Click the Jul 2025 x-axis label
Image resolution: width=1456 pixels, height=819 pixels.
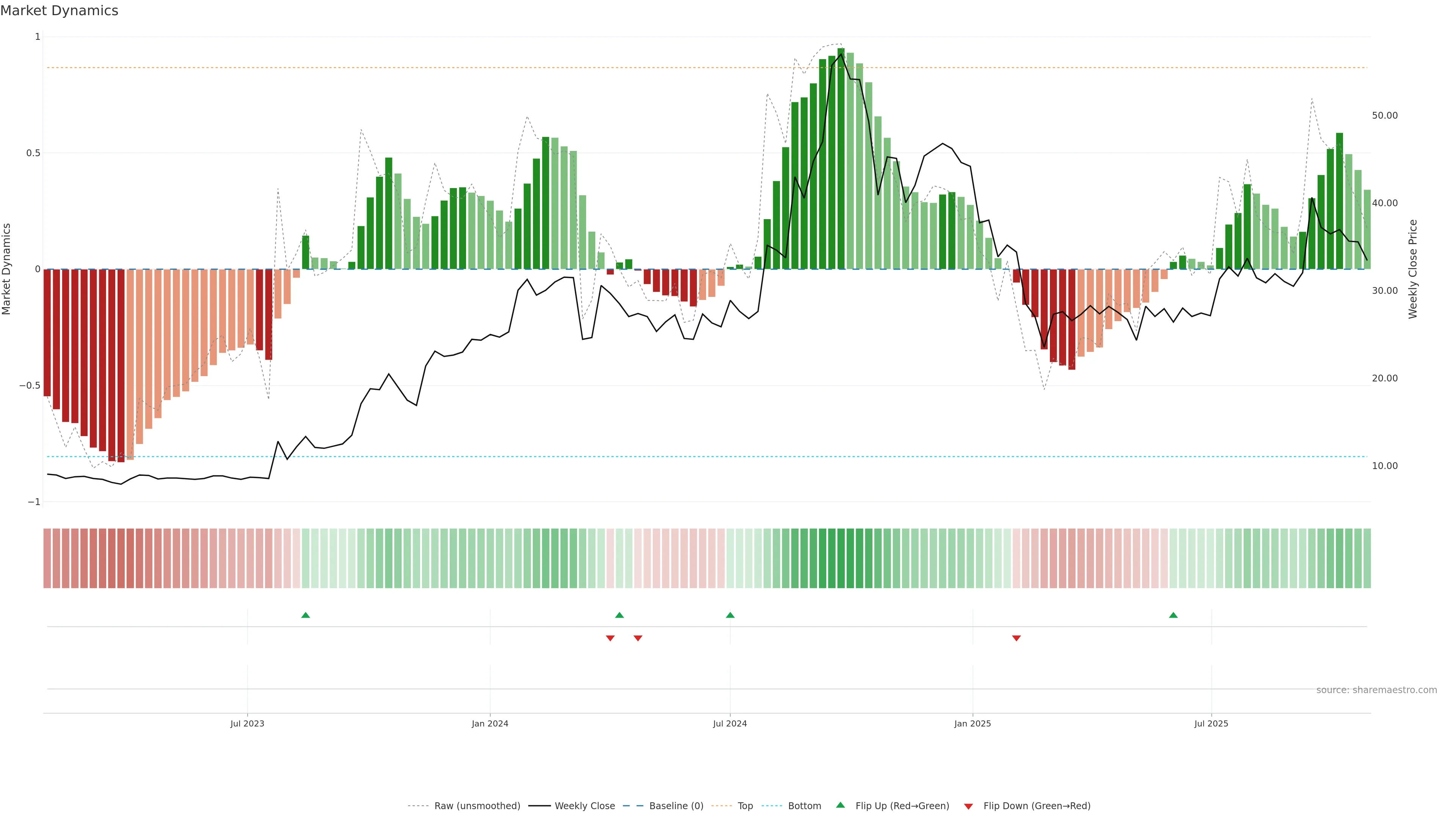[1211, 723]
